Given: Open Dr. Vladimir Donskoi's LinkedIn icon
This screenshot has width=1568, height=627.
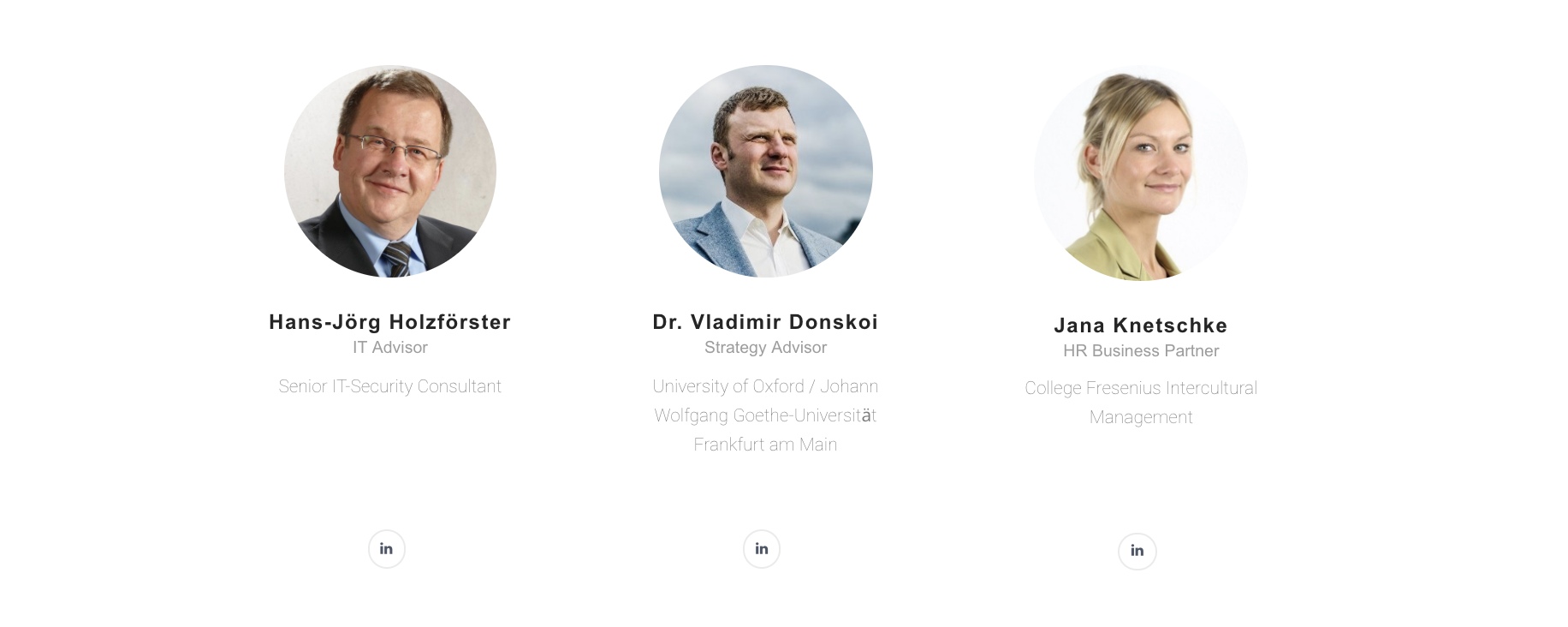Looking at the screenshot, I should [x=762, y=549].
